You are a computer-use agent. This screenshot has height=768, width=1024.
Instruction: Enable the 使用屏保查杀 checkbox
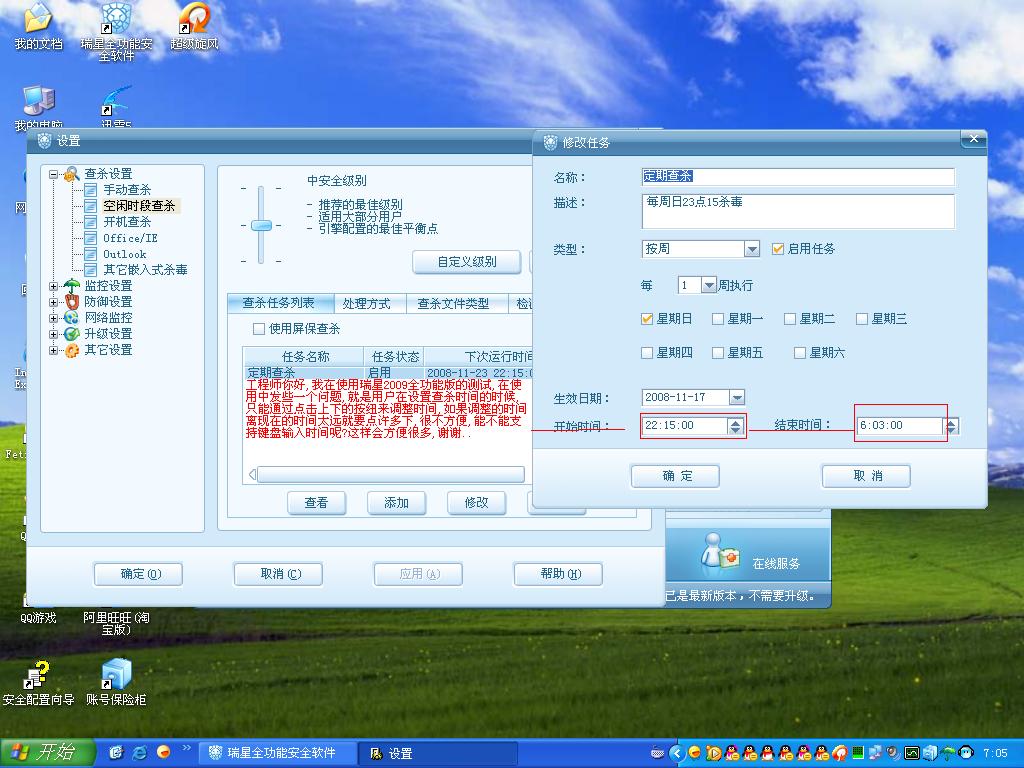click(x=259, y=329)
